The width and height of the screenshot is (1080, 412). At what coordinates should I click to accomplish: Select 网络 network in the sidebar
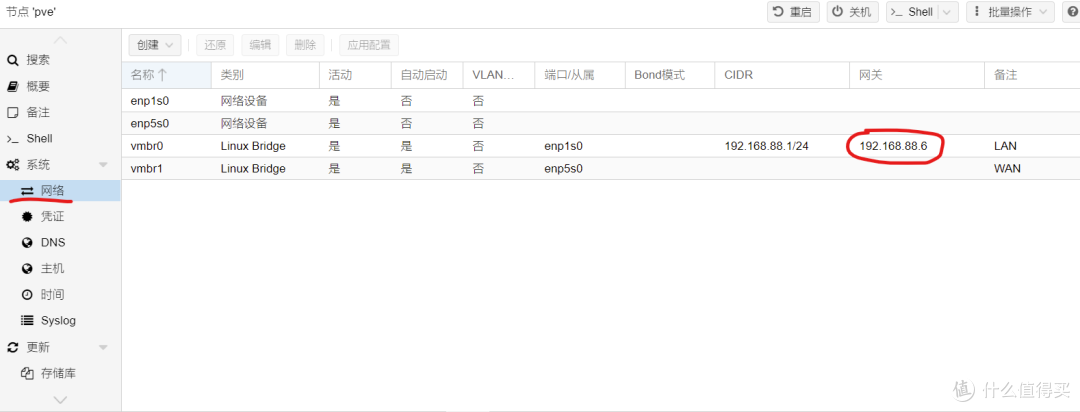point(60,191)
